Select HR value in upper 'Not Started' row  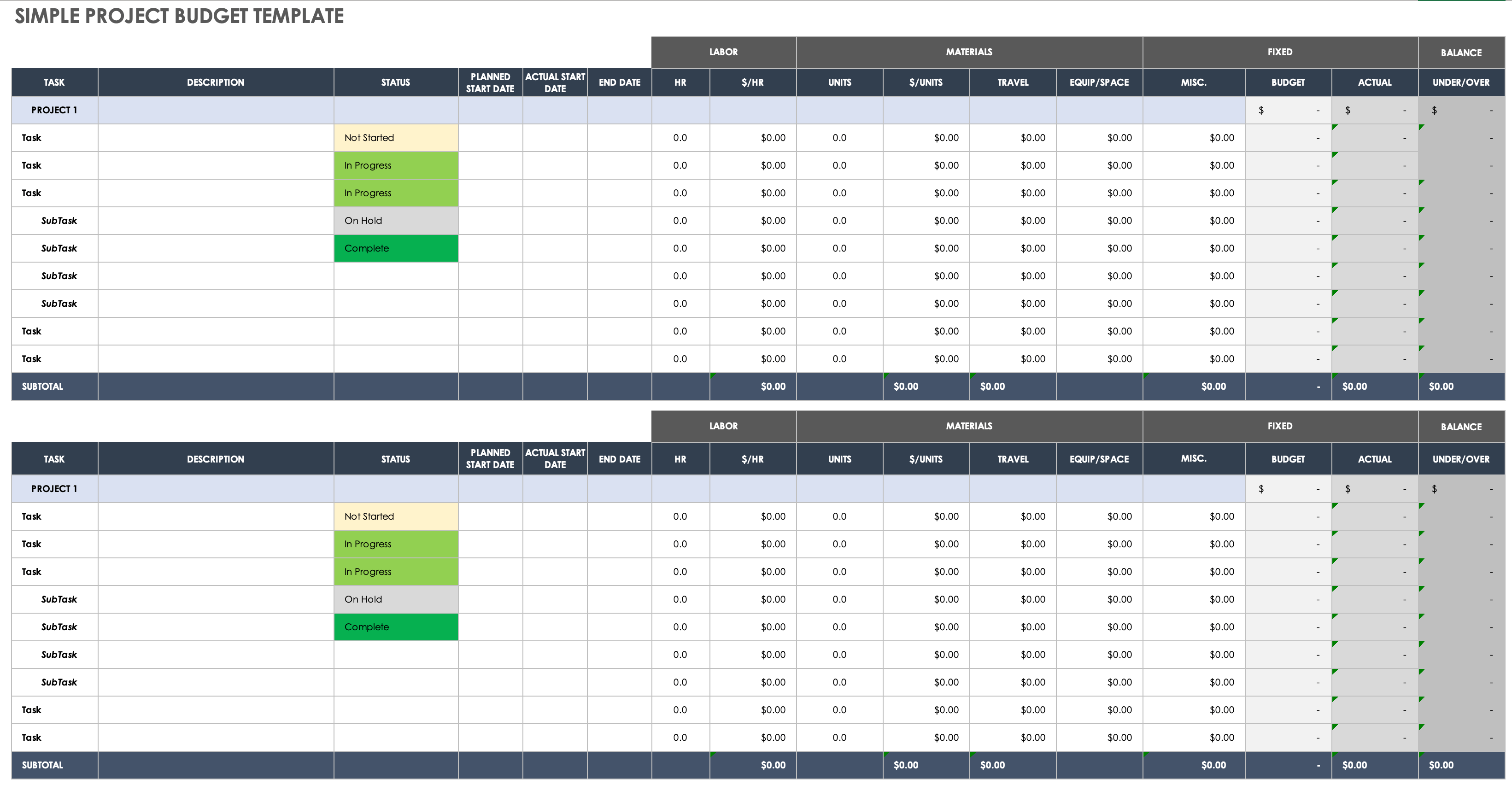[680, 138]
